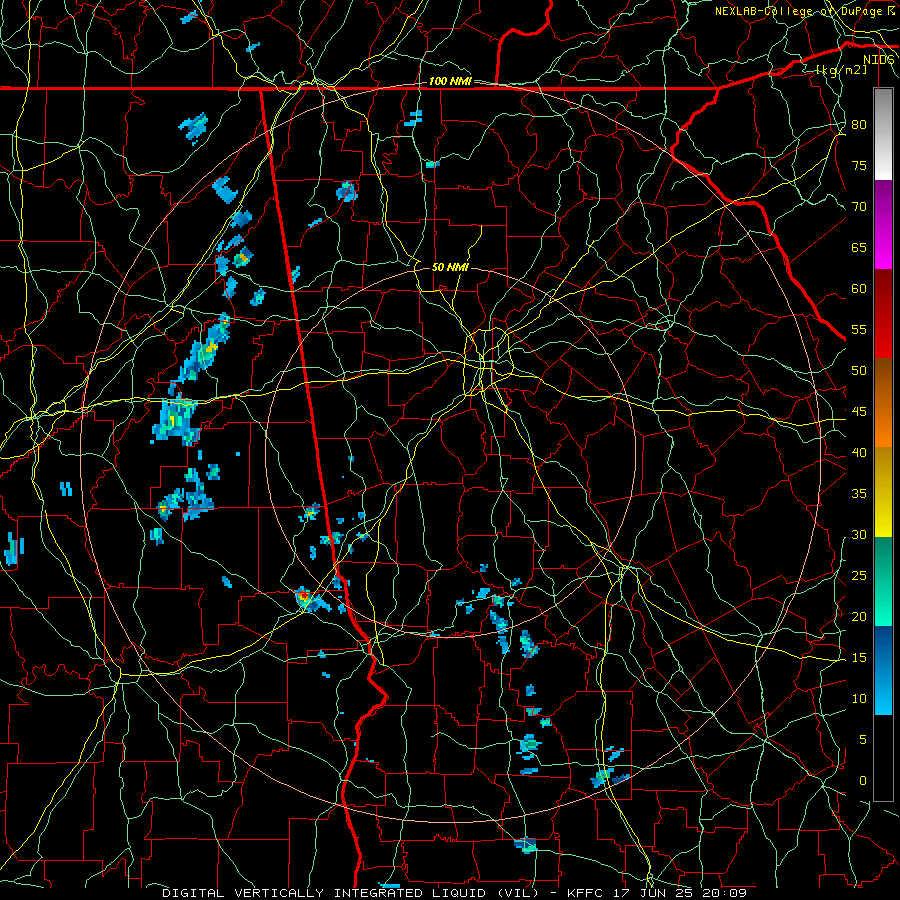Click 'DIGITAL VERTICALLY INTEGRATED LIQUID (VIL)' product title
Image resolution: width=900 pixels, height=900 pixels.
point(350,893)
